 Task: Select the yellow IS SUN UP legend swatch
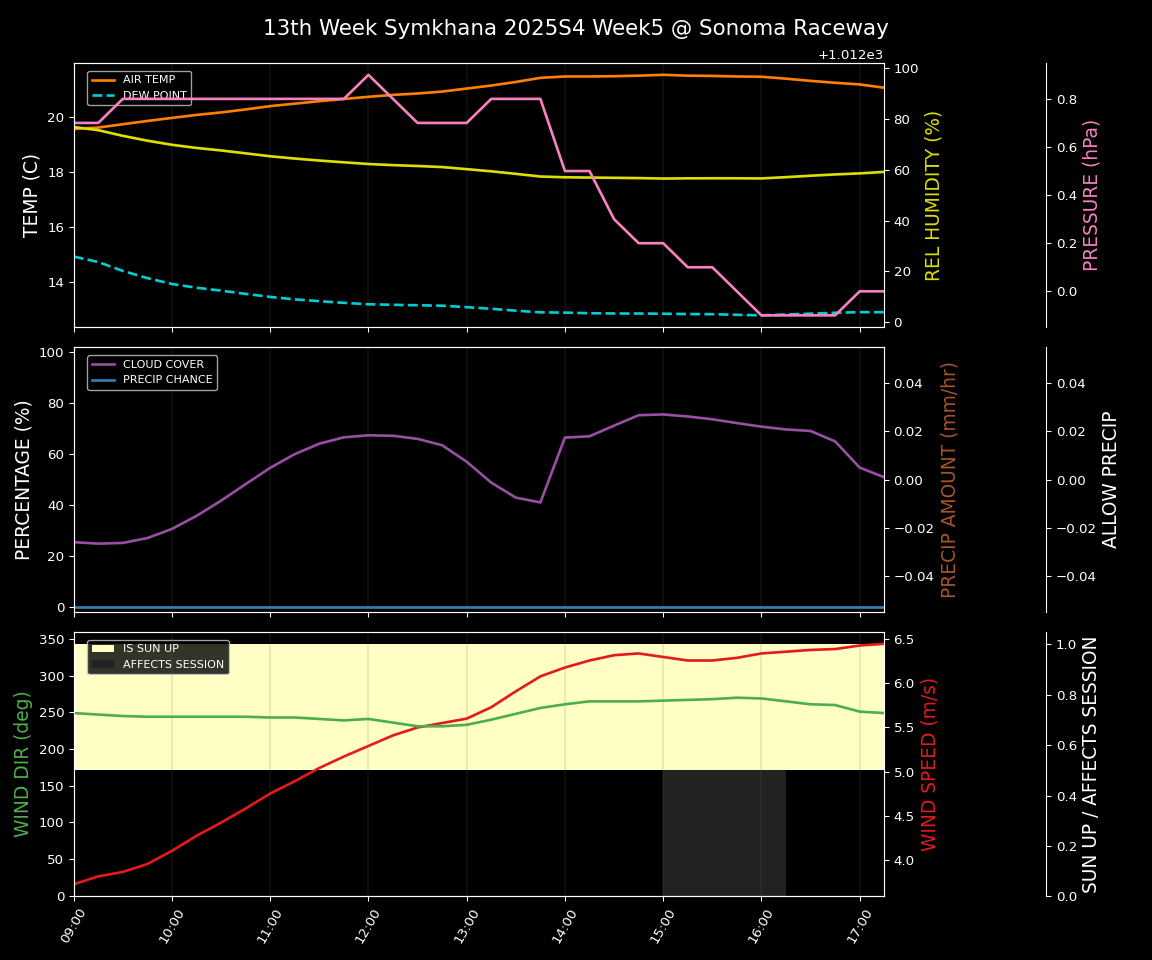[x=102, y=648]
